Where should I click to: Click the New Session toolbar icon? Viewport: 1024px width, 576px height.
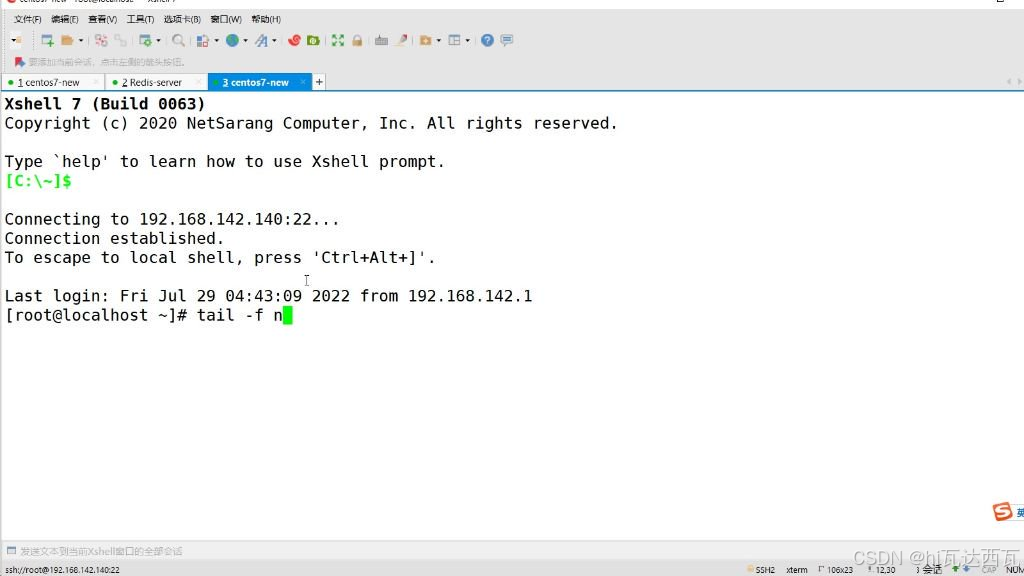[47, 40]
